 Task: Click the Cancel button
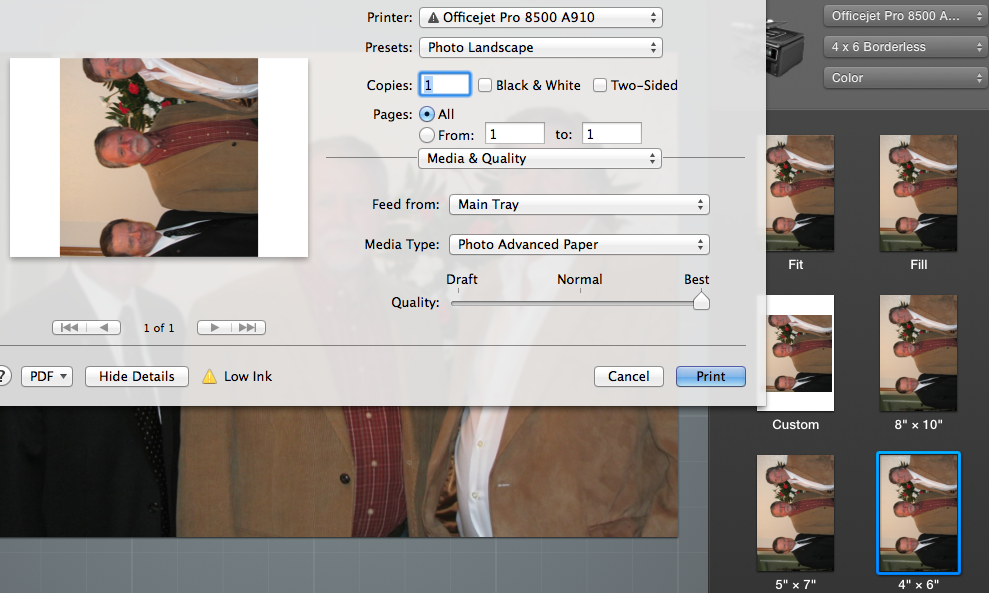[629, 377]
